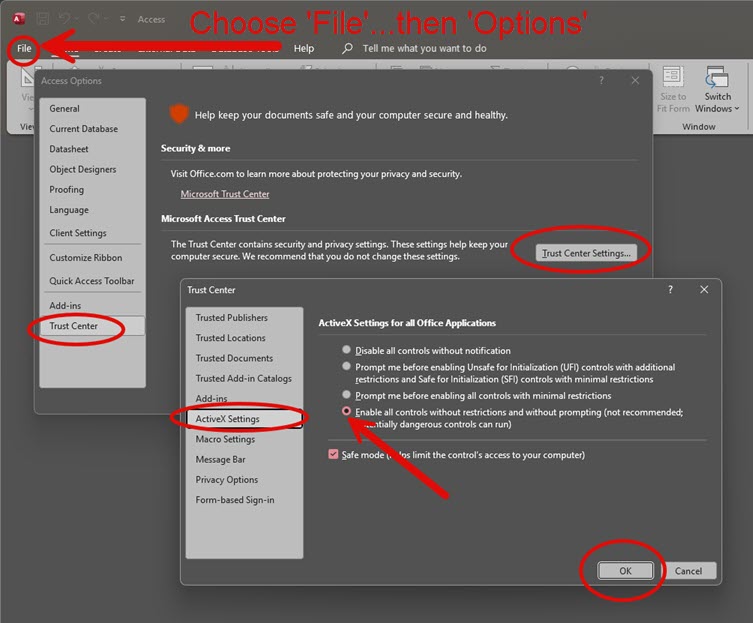Click the Trust Center Settings button

pos(586,253)
